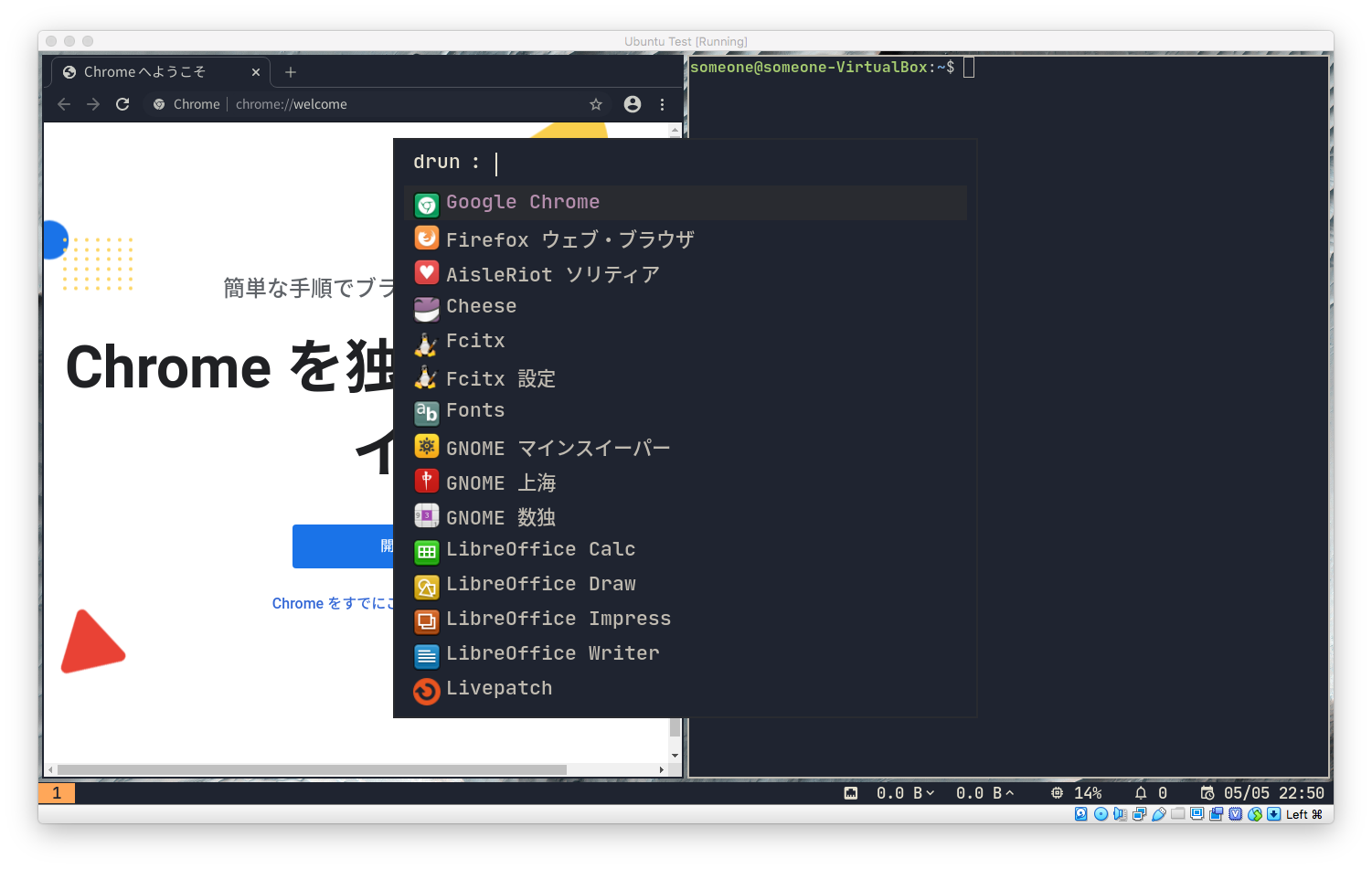The image size is (1372, 869).
Task: Click the penguin icon for Fcitx 設定
Action: [427, 377]
